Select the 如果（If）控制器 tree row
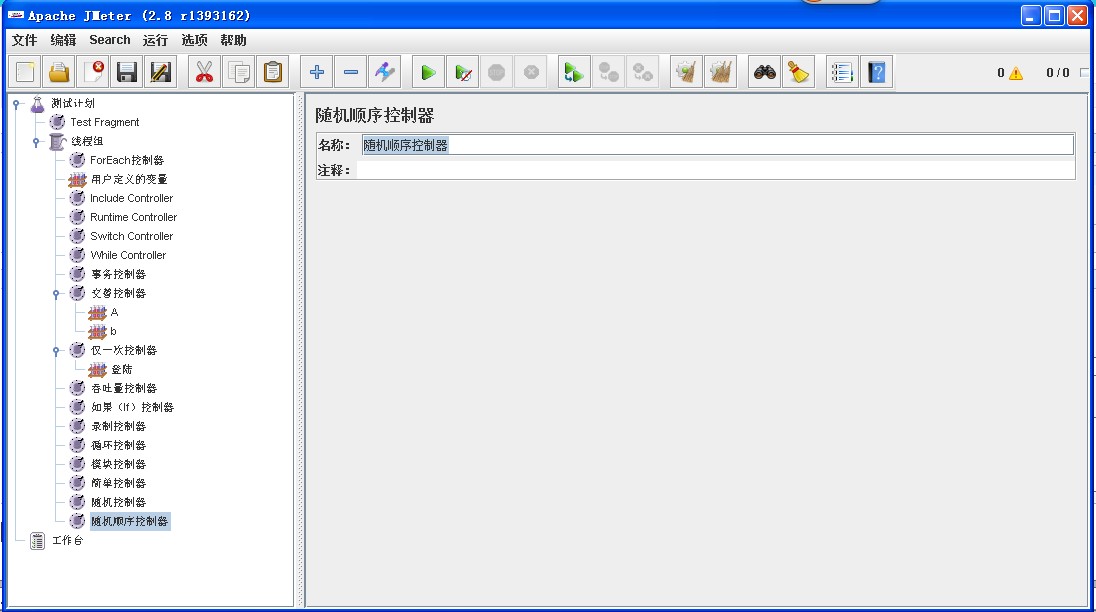The image size is (1096, 612). [132, 407]
